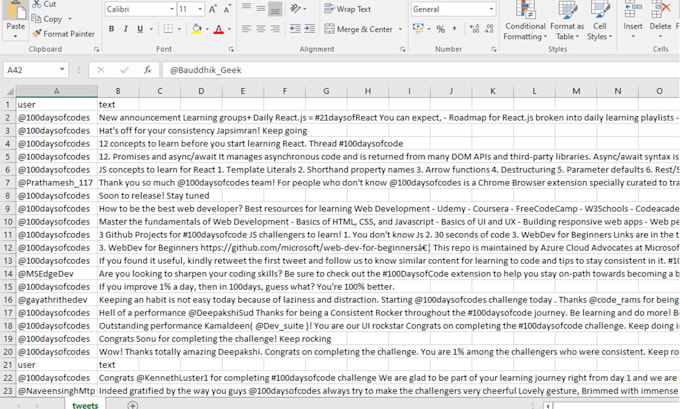Click Increase Indent icon
Viewport: 680px width, 409px height.
click(309, 29)
